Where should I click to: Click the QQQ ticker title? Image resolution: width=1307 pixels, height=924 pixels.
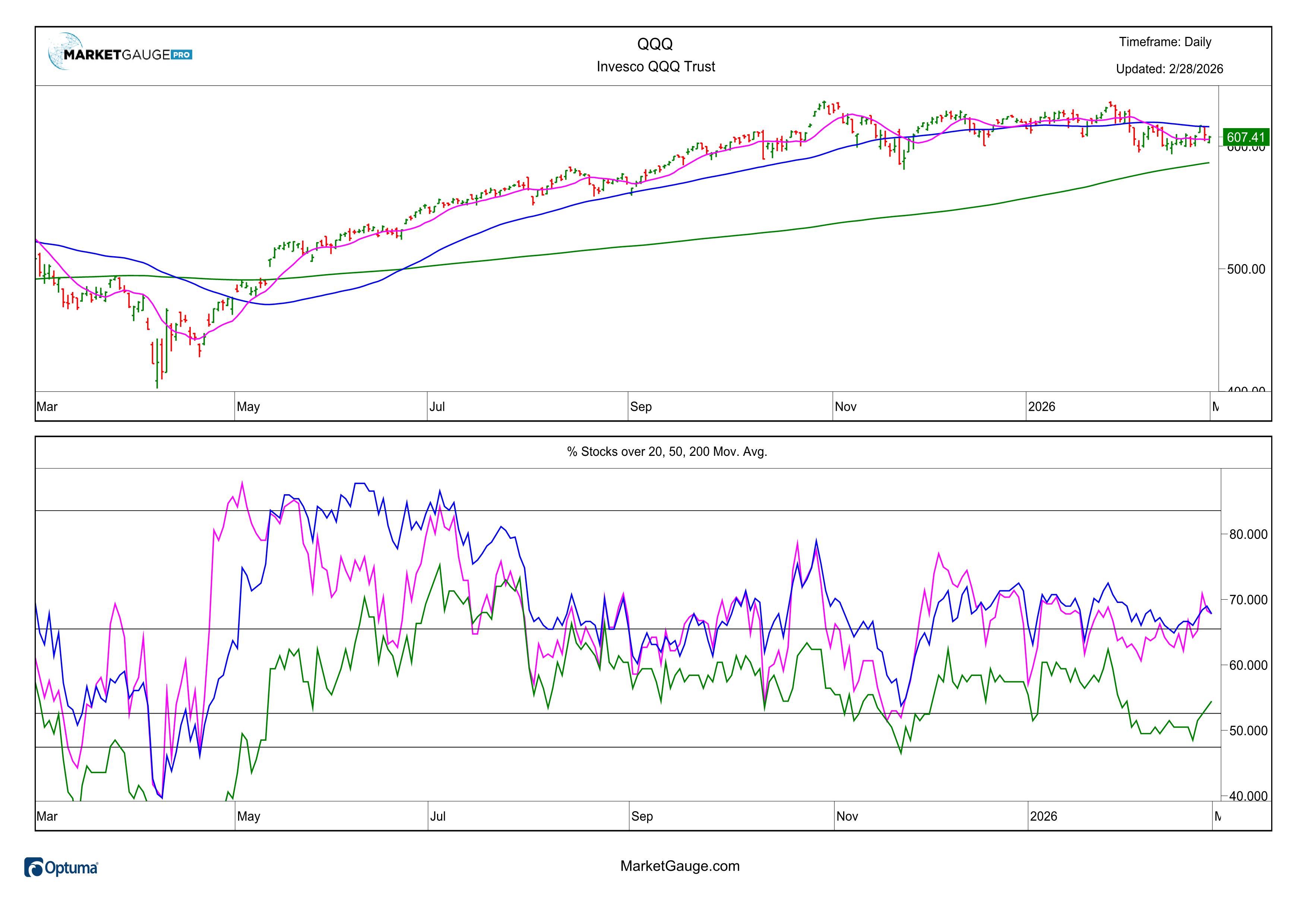click(x=655, y=44)
